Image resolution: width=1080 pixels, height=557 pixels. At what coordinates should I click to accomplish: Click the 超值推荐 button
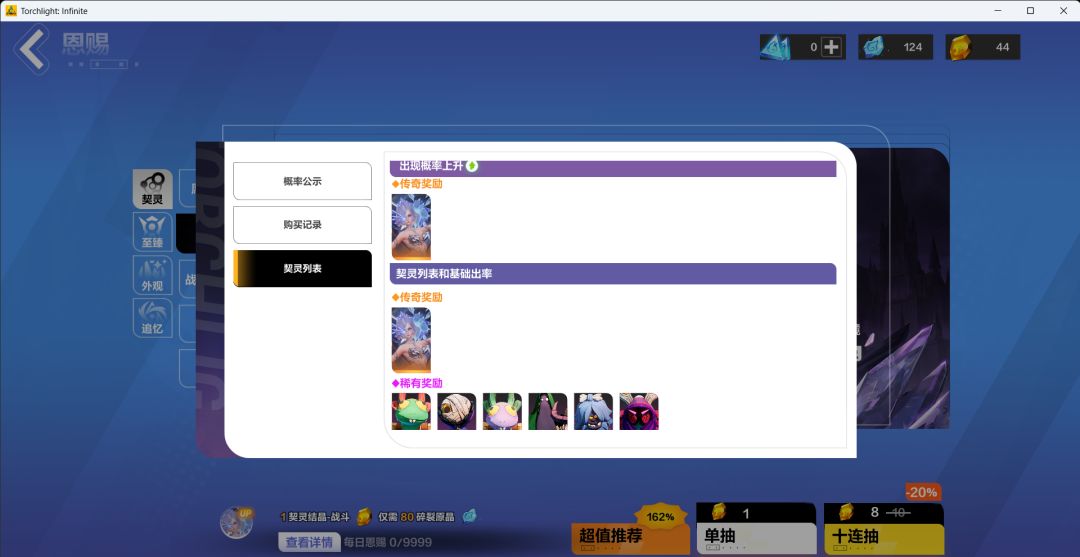(x=630, y=538)
